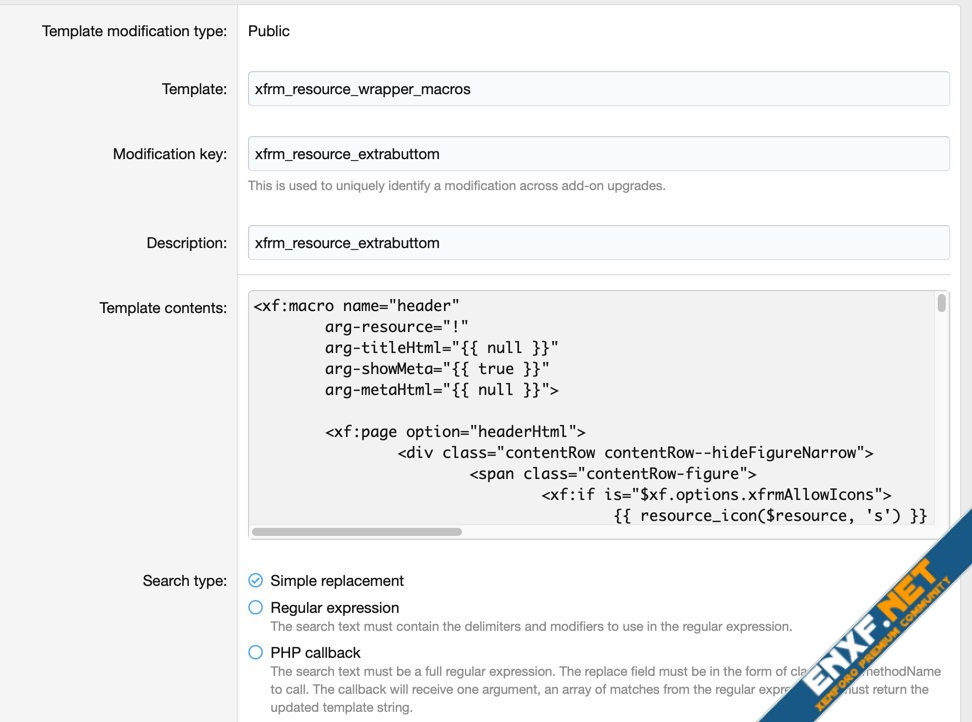This screenshot has height=722, width=972.
Task: Click the 'Description:' label
Action: [x=187, y=244]
